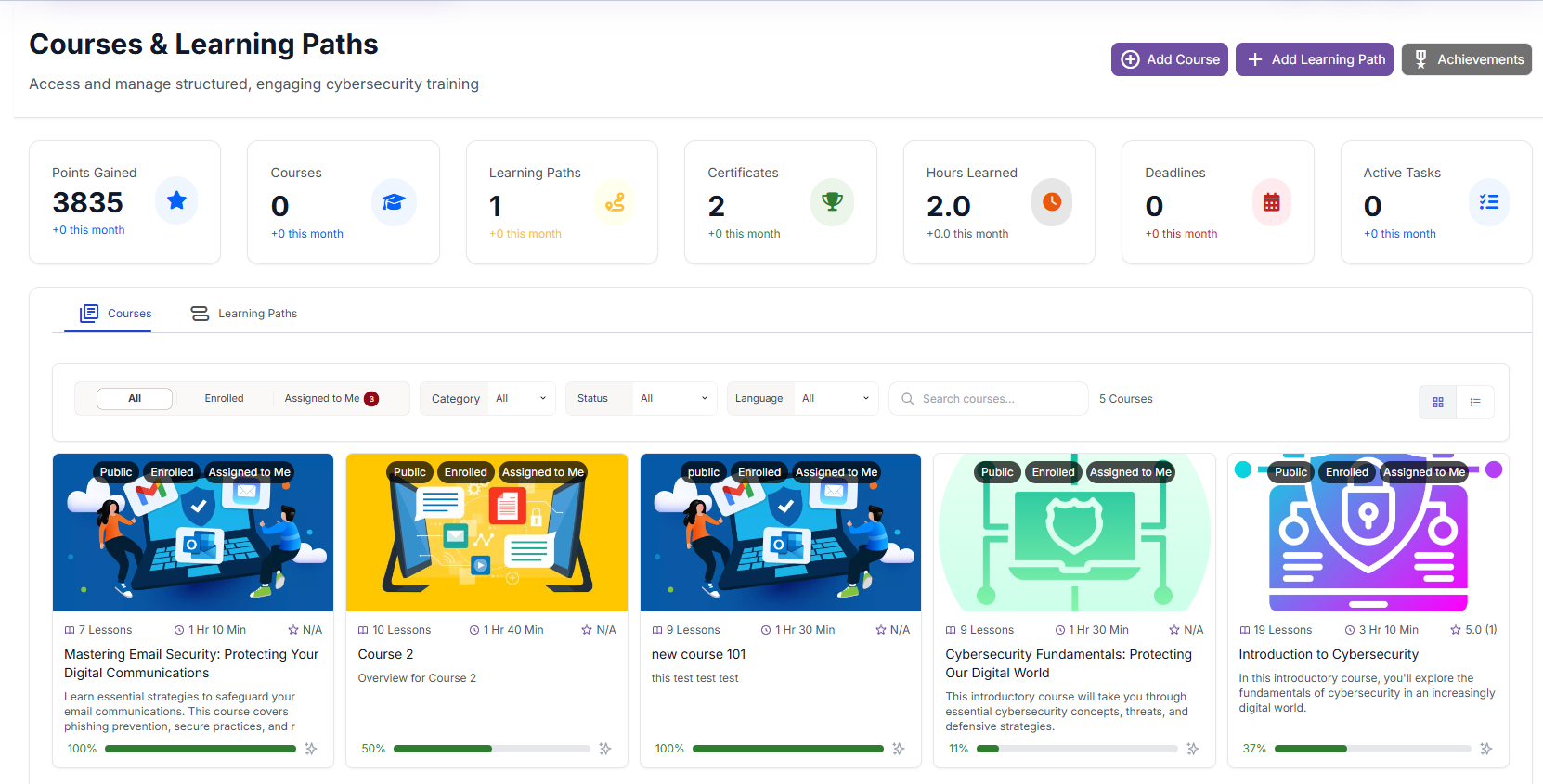Open Cybersecurity Fundamentals course title

pos(1069,663)
